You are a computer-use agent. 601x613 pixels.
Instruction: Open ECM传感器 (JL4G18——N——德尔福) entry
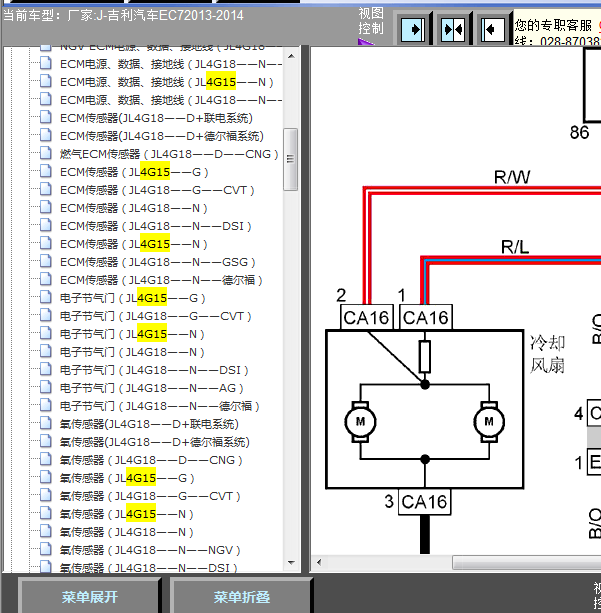(161, 280)
